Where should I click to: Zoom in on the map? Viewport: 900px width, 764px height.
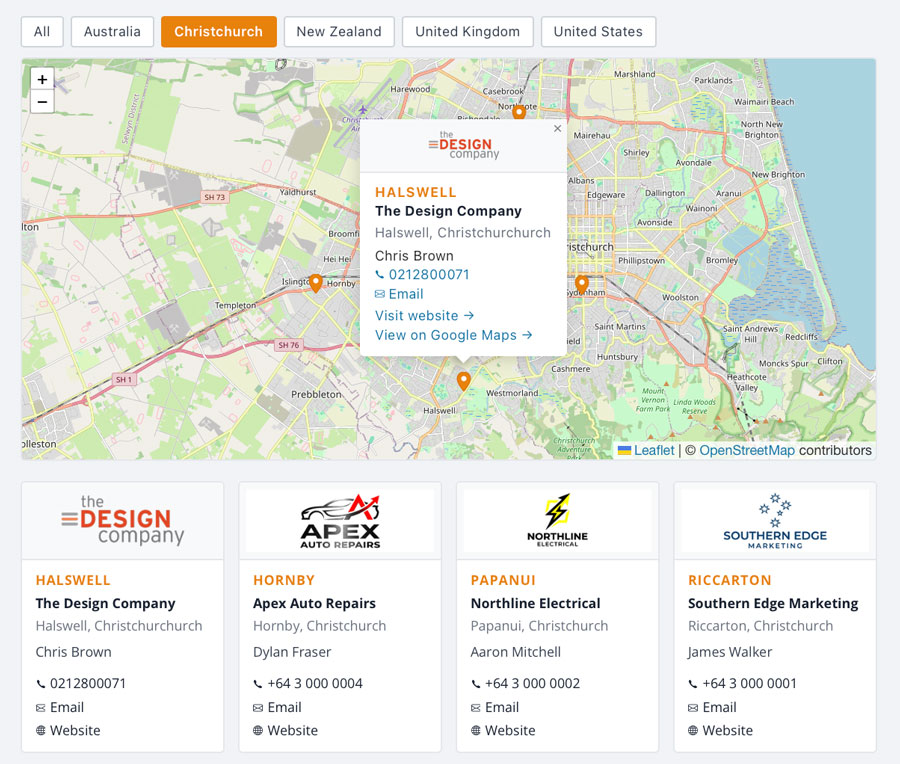click(x=42, y=80)
